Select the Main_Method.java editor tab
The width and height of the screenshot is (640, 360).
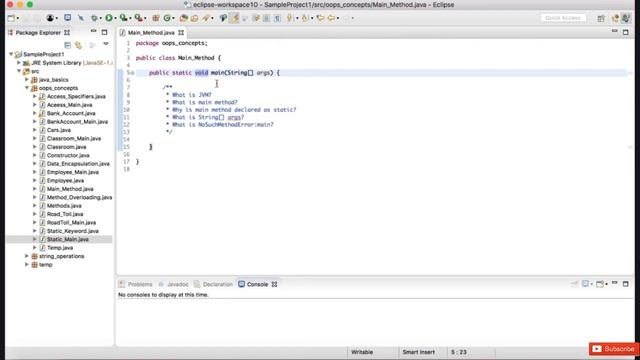pyautogui.click(x=151, y=33)
